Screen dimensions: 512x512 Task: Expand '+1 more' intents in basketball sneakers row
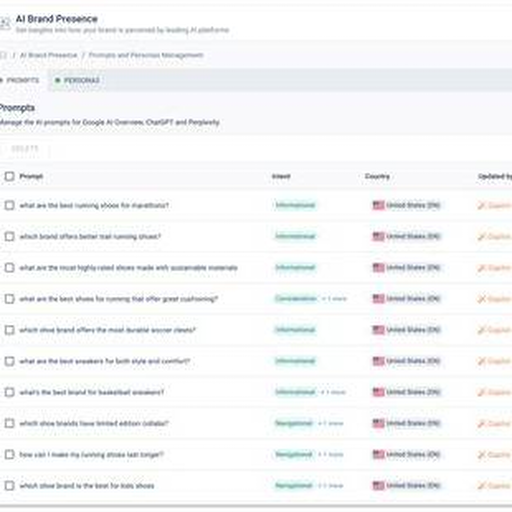(x=333, y=392)
